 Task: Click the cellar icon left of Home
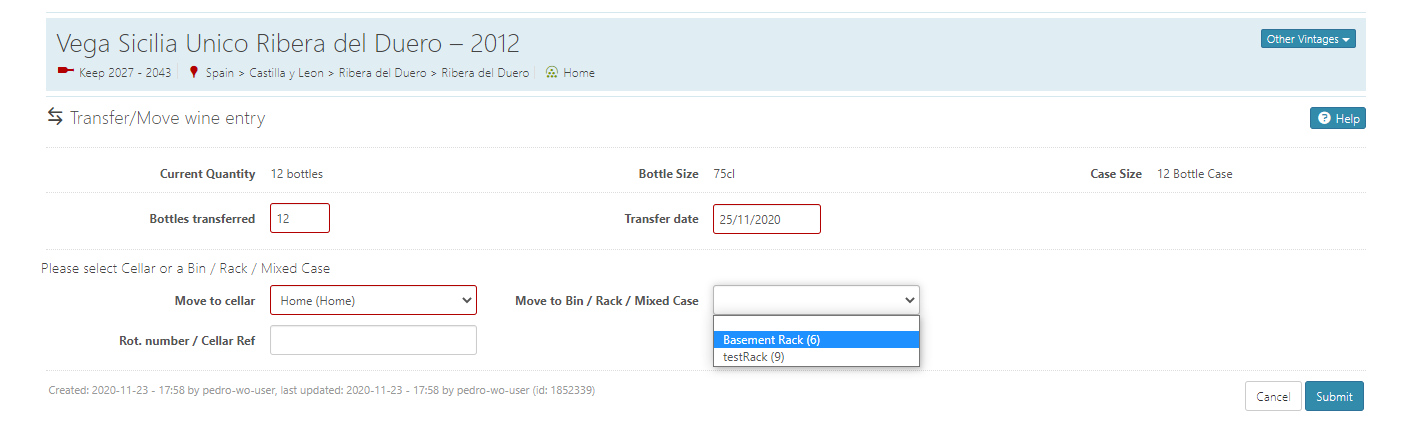552,72
